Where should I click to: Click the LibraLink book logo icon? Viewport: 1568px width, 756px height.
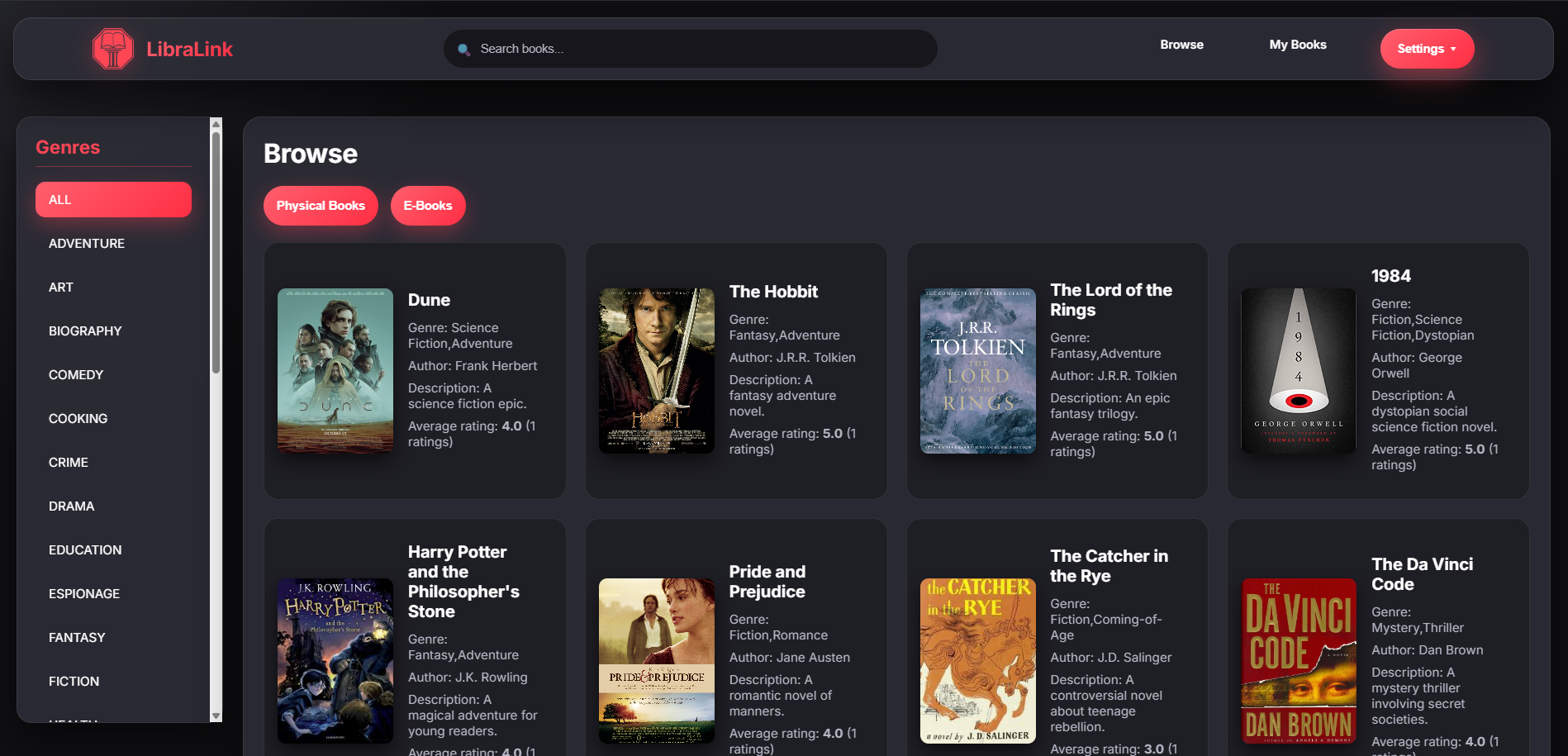(x=113, y=49)
